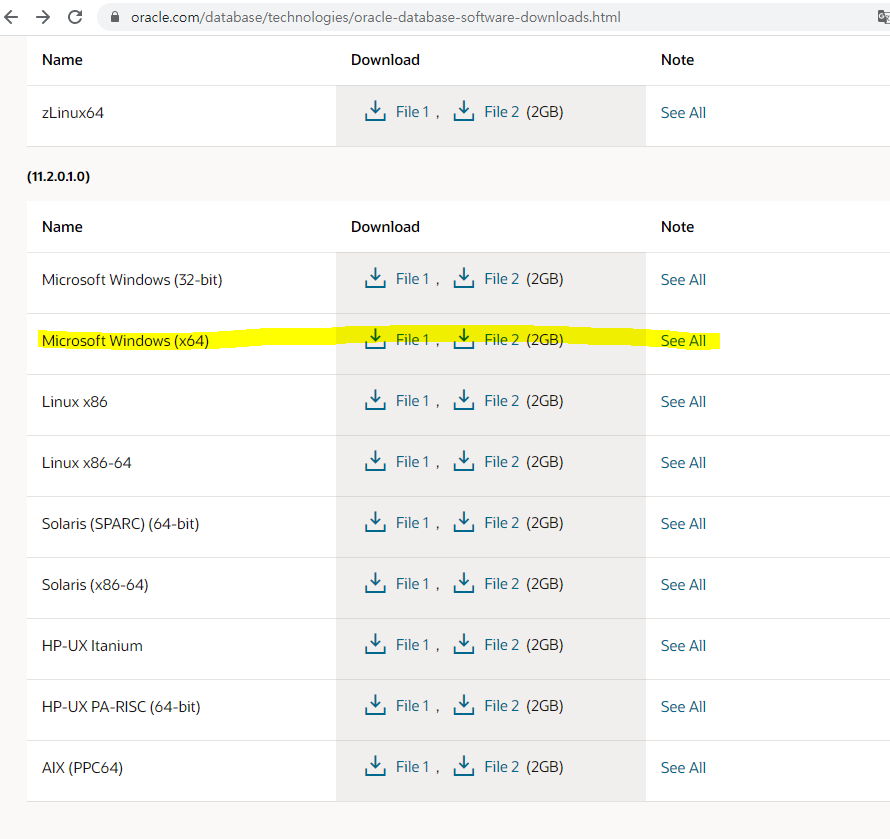
Task: Download File 1 icon for HP-UX Itanium
Action: coord(375,644)
